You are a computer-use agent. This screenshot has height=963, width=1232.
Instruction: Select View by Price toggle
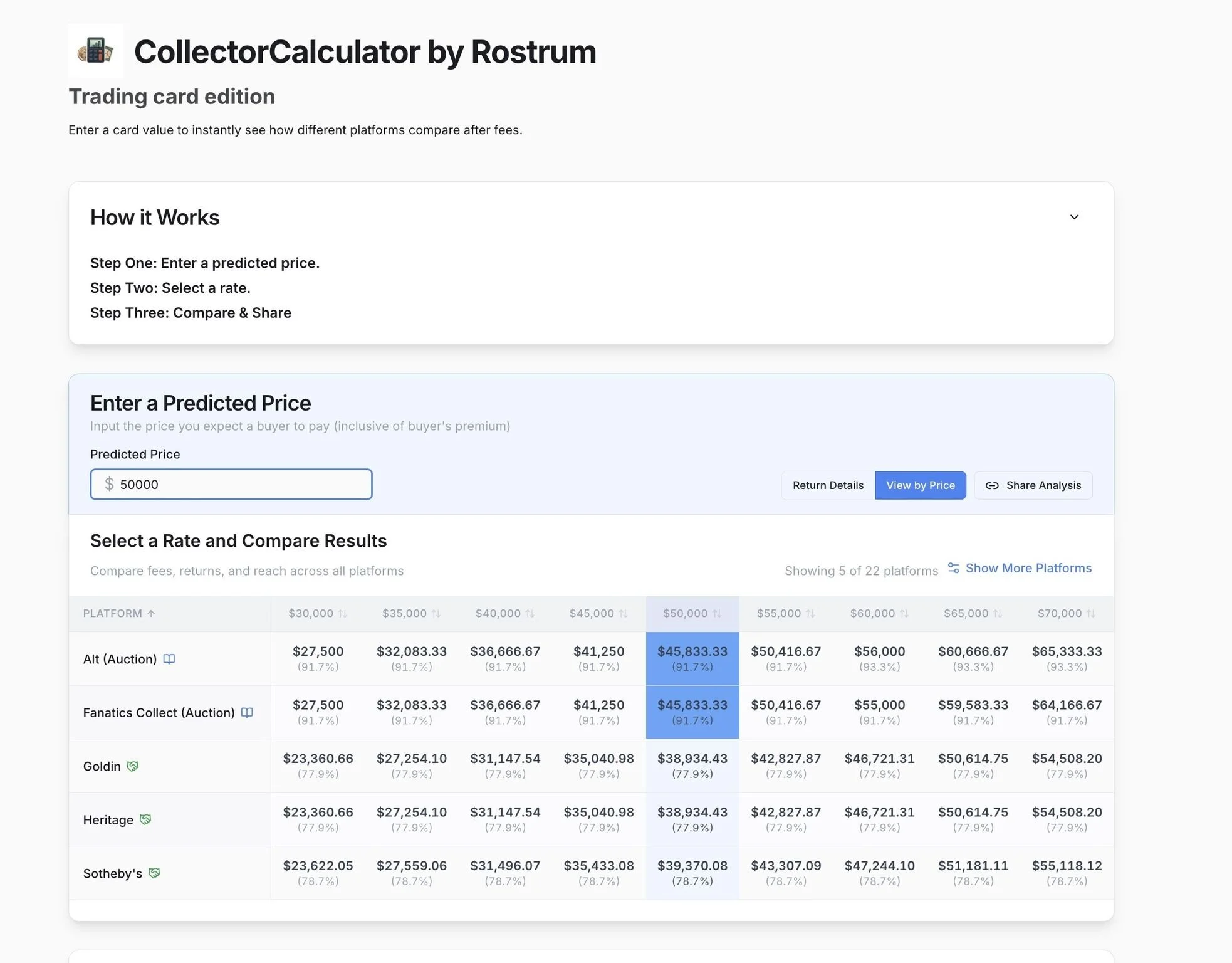tap(920, 485)
